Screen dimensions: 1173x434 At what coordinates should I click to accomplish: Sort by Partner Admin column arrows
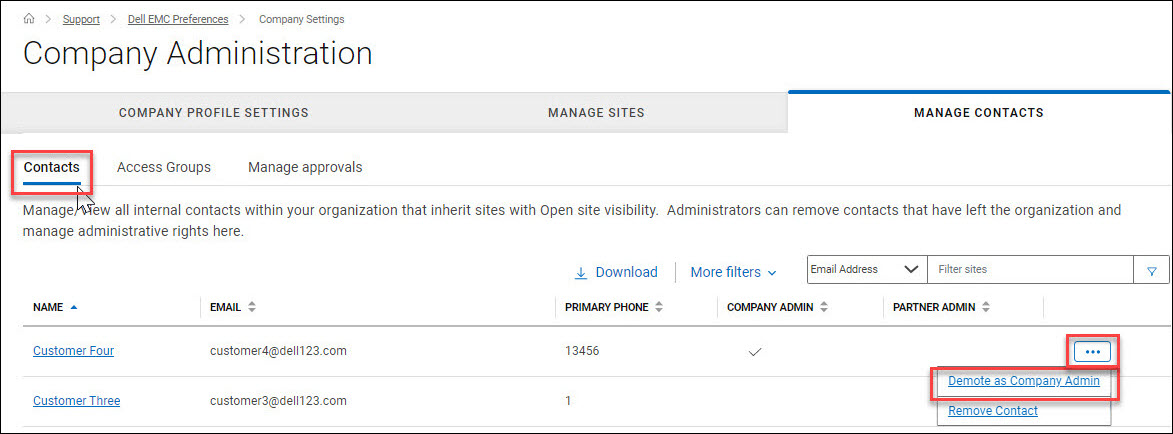(x=986, y=307)
